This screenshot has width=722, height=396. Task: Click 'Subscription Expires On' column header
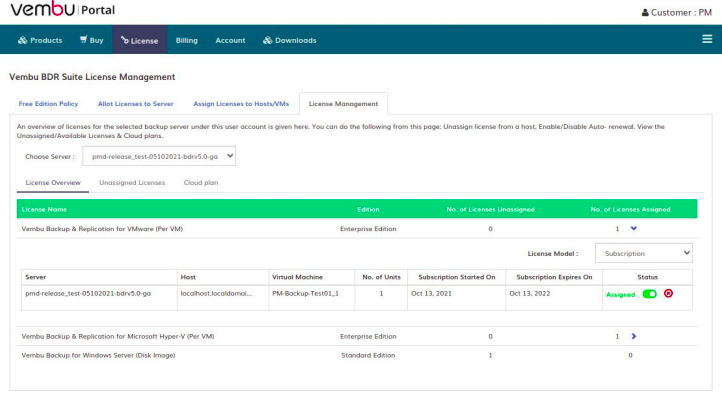[x=554, y=277]
